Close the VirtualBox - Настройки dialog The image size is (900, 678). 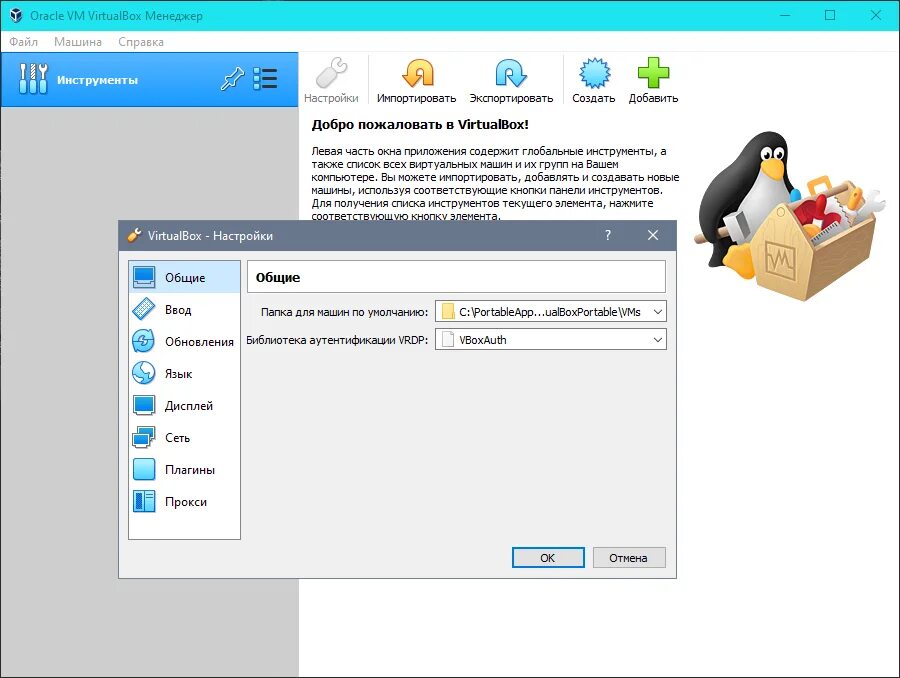(x=653, y=235)
